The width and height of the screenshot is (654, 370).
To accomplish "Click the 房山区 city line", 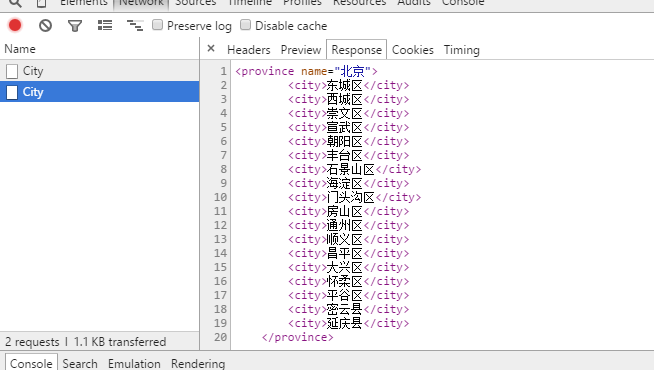I will point(348,211).
